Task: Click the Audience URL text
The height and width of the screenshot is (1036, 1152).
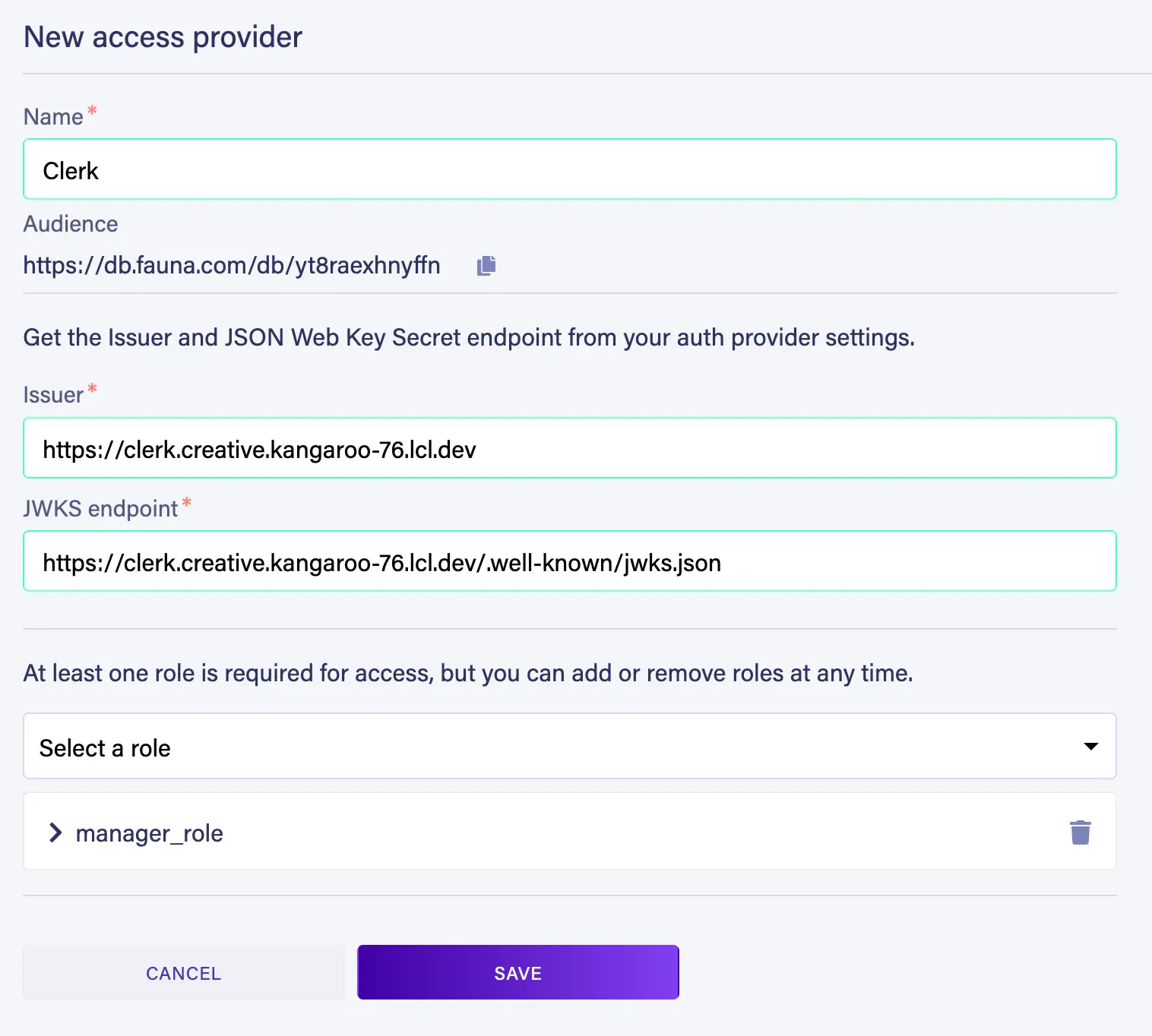Action: pos(232,265)
